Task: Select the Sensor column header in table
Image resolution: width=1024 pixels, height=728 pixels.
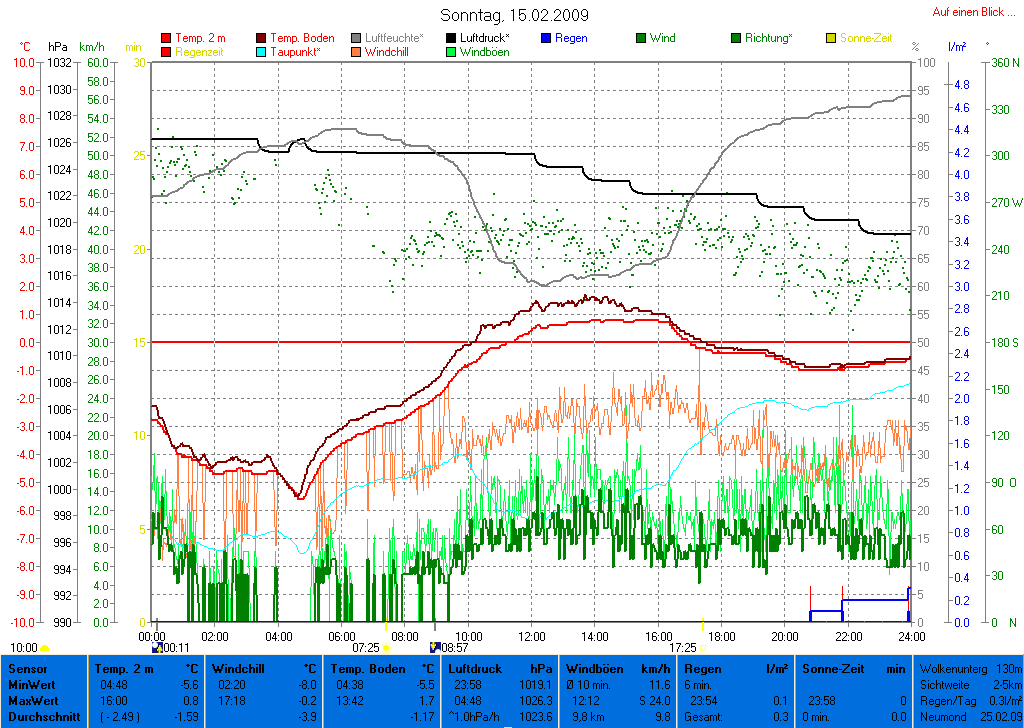Action: pyautogui.click(x=26, y=668)
